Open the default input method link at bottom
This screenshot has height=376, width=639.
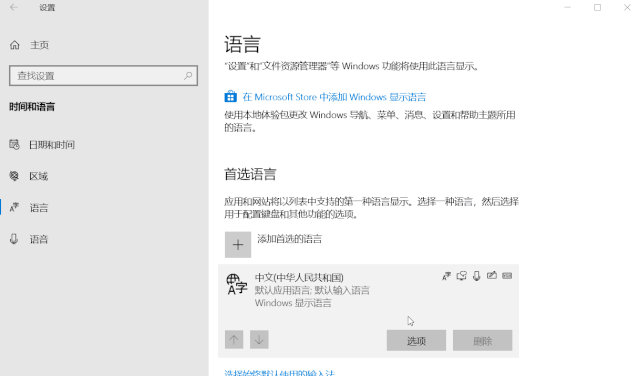[280, 373]
